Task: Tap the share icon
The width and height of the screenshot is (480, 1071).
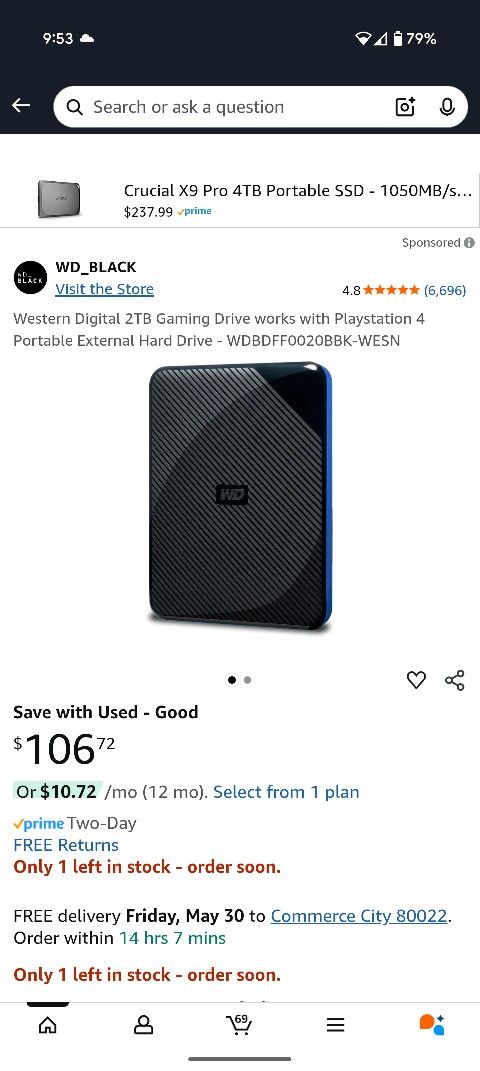Action: pos(455,680)
